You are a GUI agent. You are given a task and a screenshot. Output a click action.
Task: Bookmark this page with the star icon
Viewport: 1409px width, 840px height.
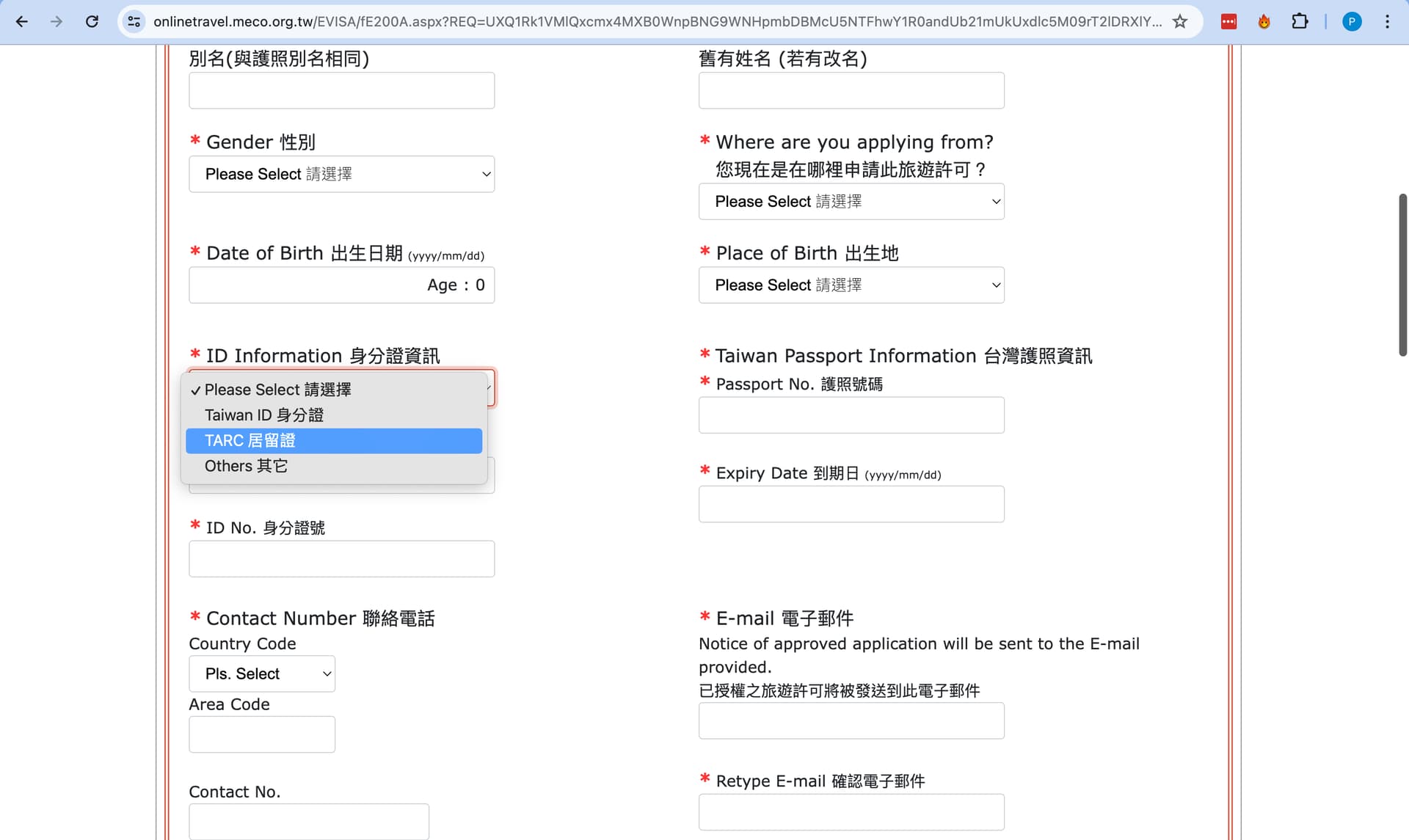[1179, 21]
